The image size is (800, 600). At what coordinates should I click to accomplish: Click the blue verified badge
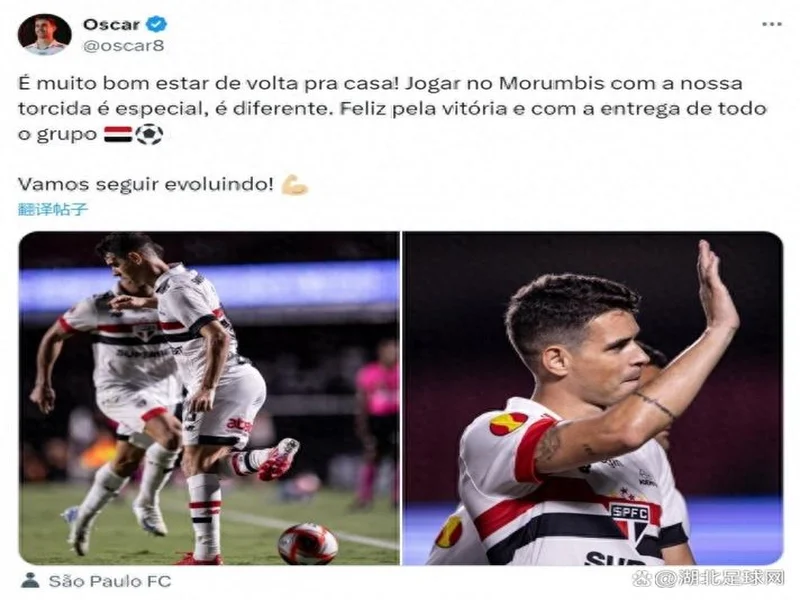pyautogui.click(x=156, y=23)
